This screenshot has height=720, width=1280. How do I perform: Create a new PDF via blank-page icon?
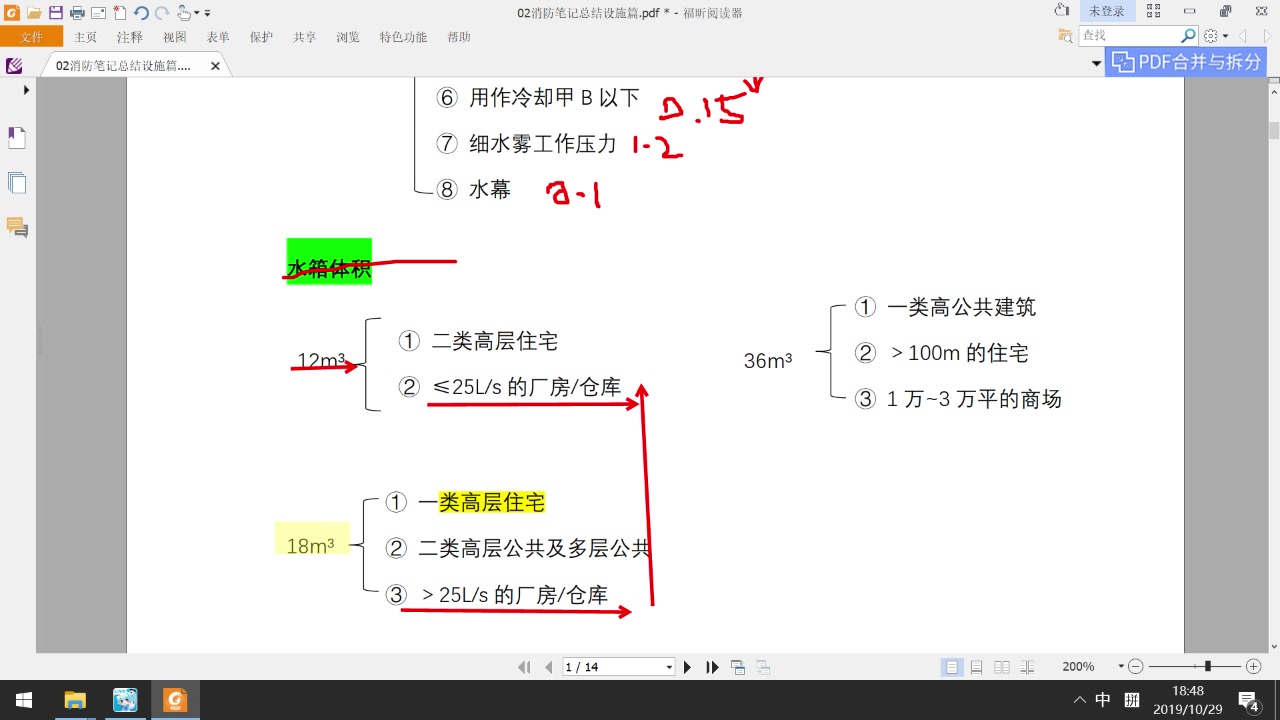click(120, 13)
